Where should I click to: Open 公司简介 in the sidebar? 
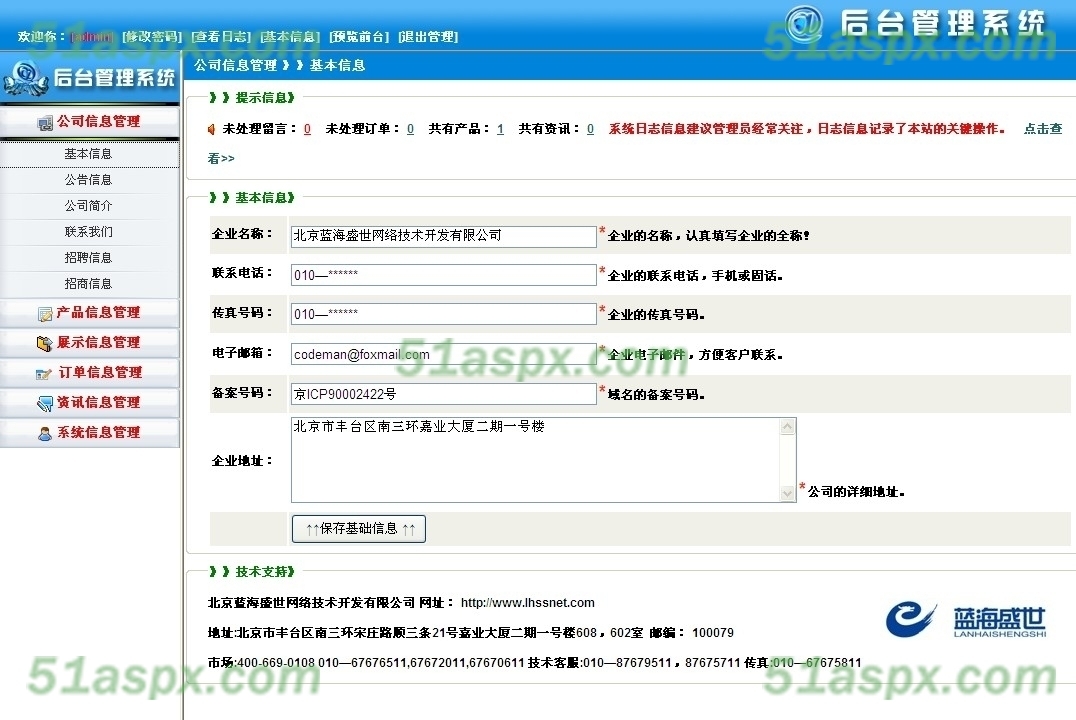(x=89, y=206)
